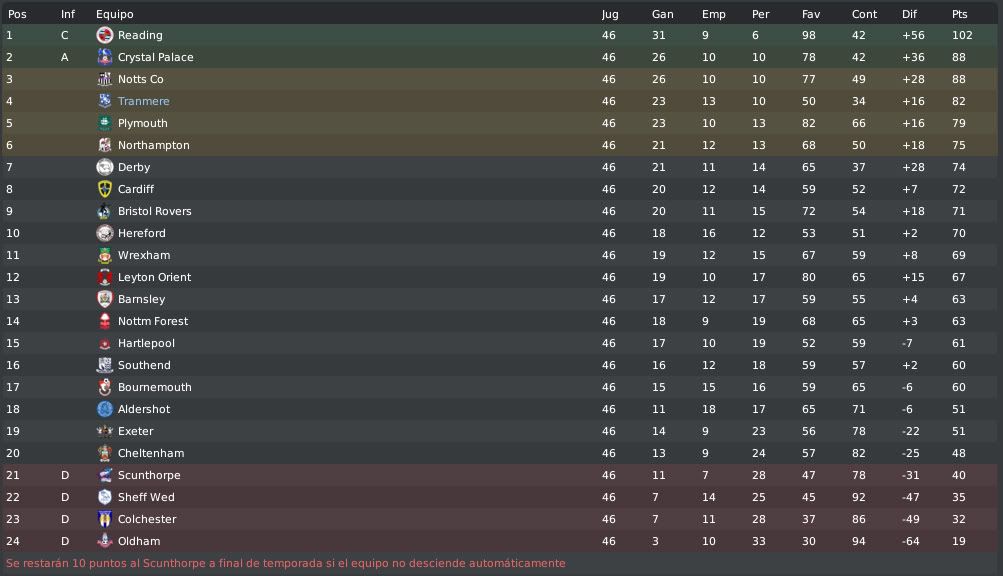
Task: Sort table by Dif column header
Action: point(909,14)
